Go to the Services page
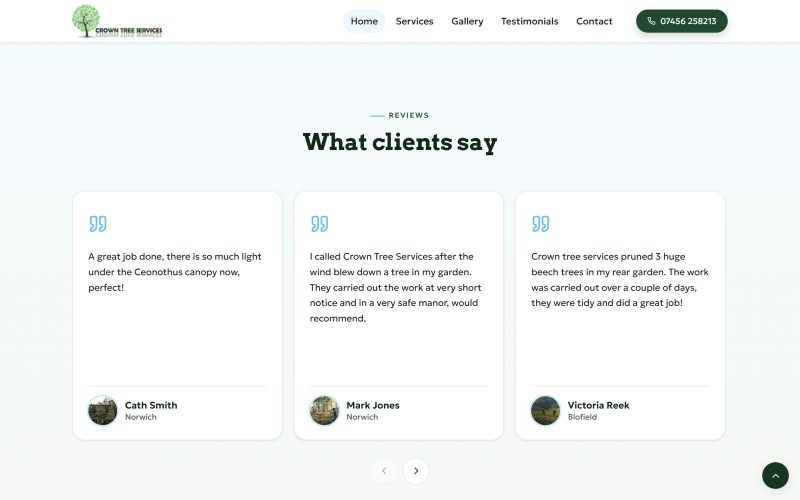Image resolution: width=800 pixels, height=500 pixels. (414, 21)
